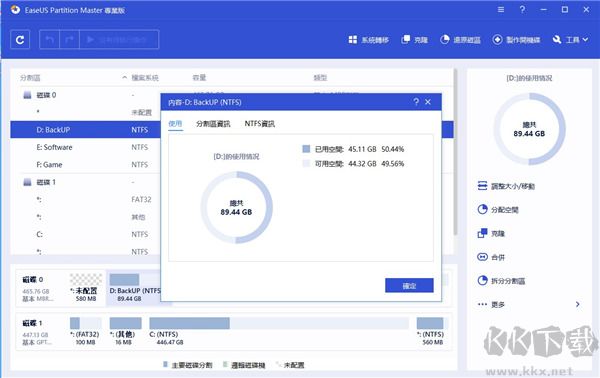
Task: Click the help question mark in title bar
Action: [x=522, y=10]
